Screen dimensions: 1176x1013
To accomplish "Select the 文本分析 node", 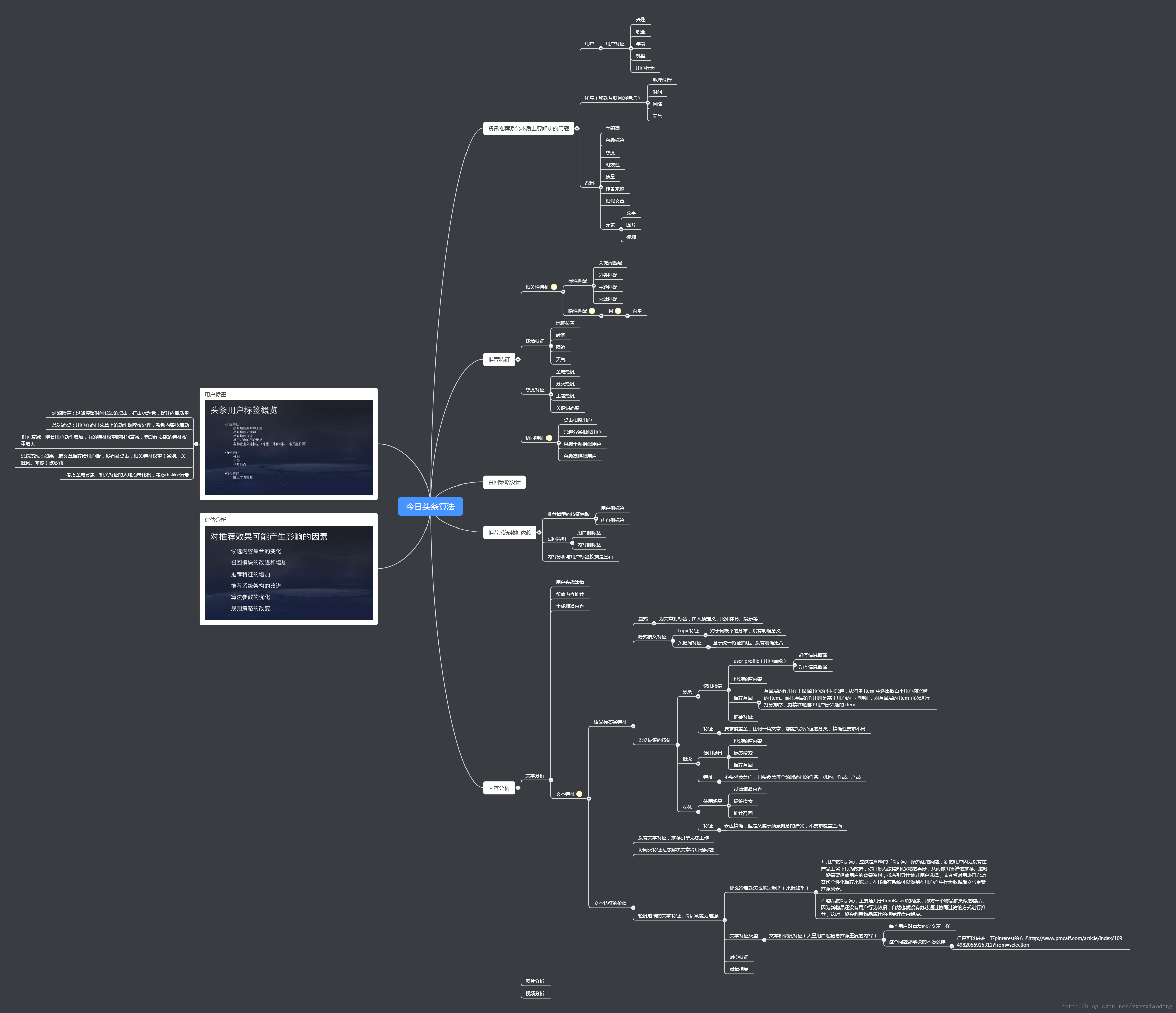I will pyautogui.click(x=535, y=776).
